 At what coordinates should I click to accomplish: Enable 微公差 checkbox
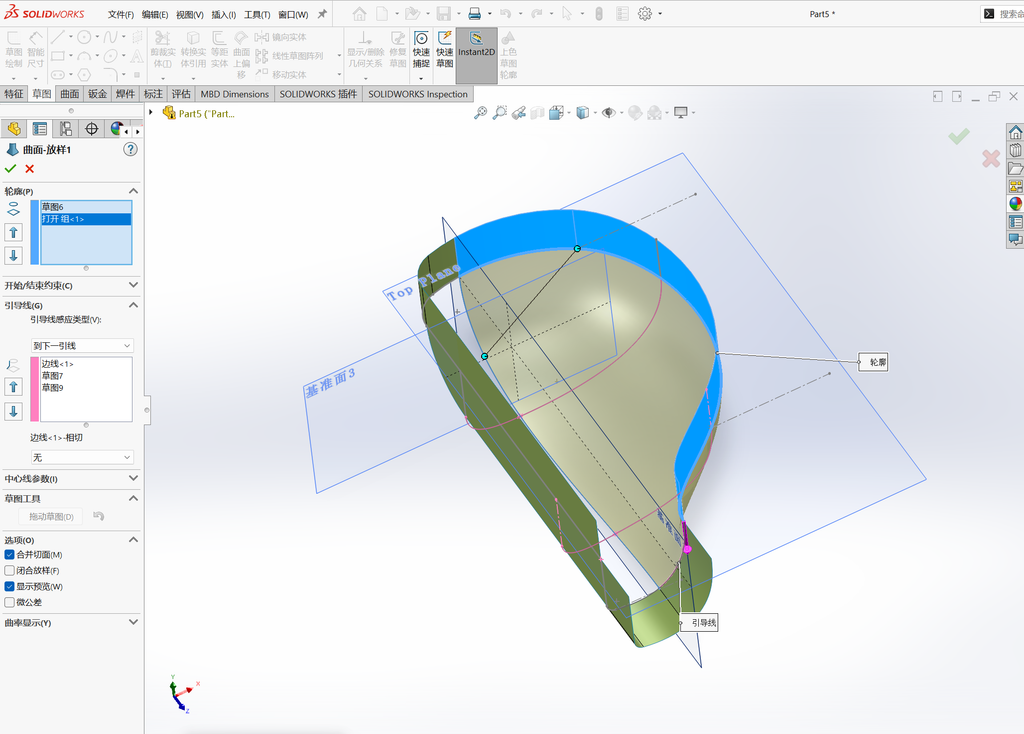point(10,602)
